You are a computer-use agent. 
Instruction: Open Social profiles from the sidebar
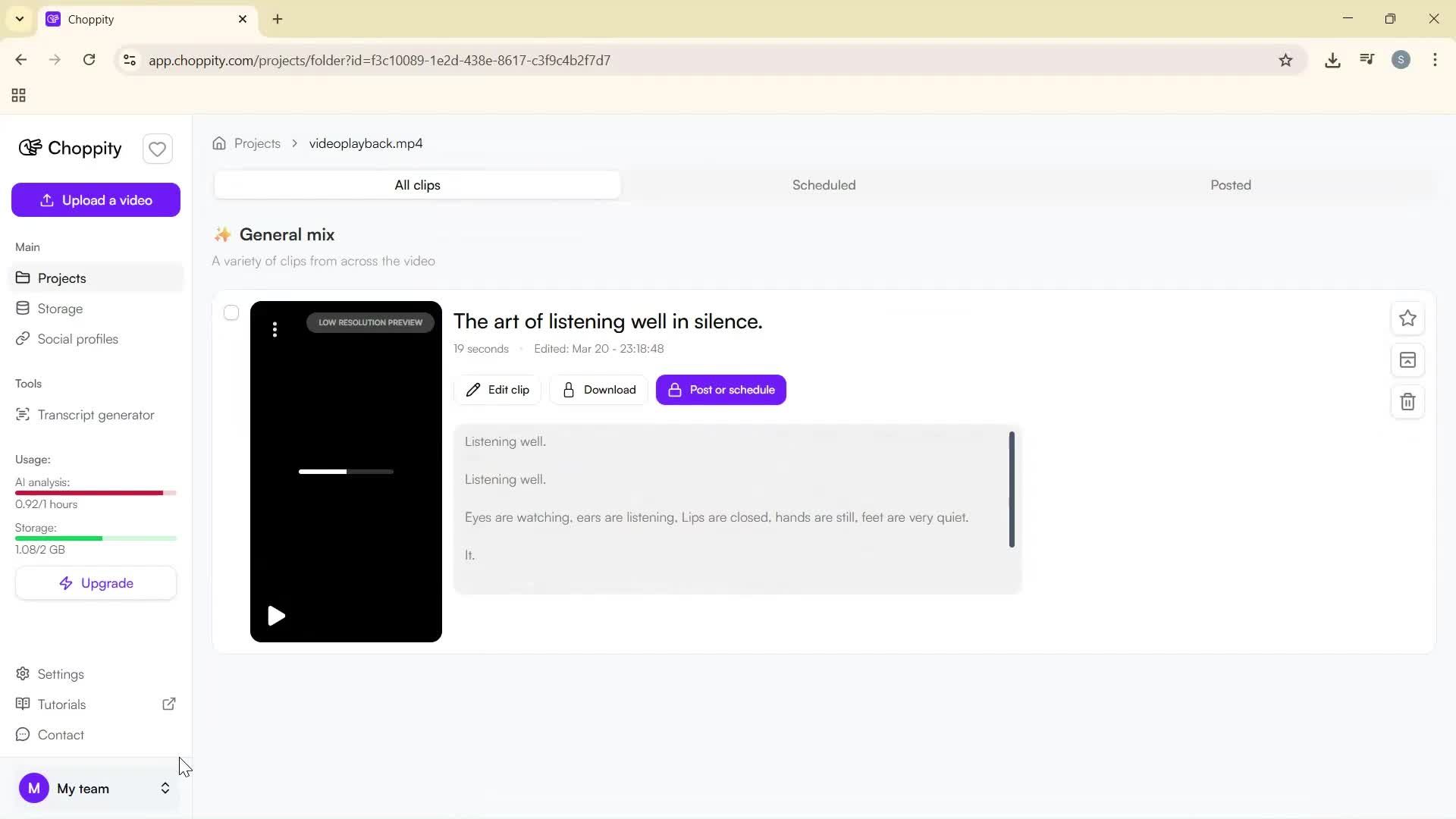[77, 339]
